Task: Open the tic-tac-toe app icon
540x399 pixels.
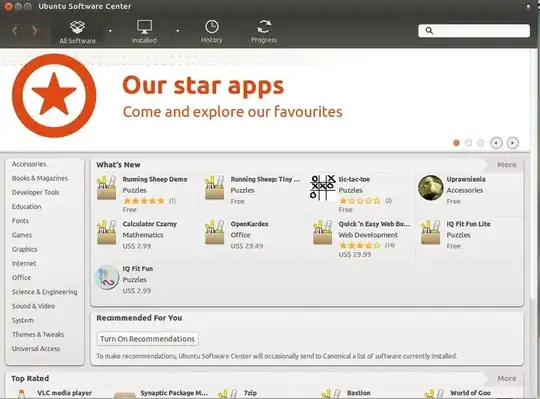Action: [323, 188]
